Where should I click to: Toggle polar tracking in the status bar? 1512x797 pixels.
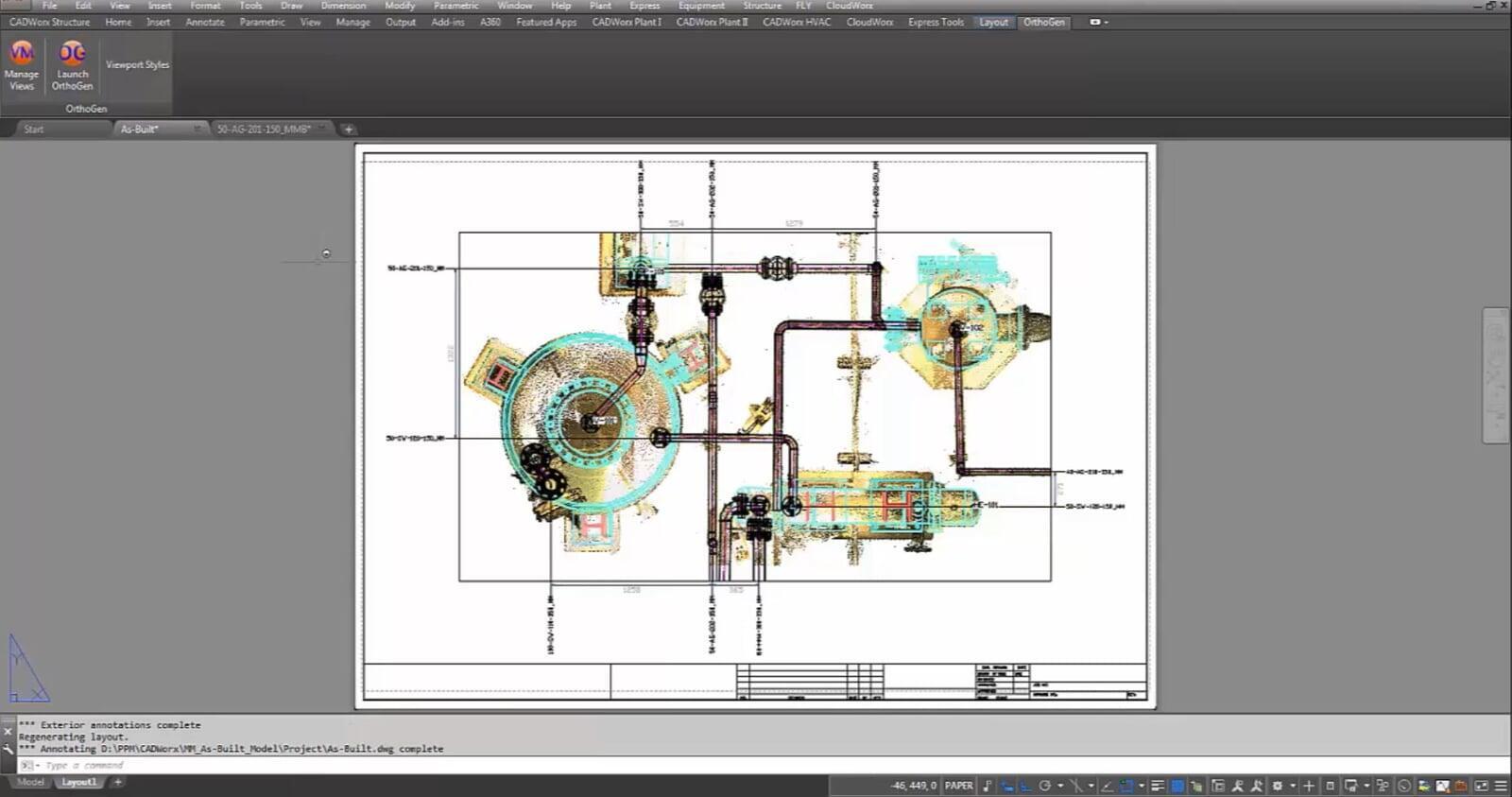[1044, 786]
